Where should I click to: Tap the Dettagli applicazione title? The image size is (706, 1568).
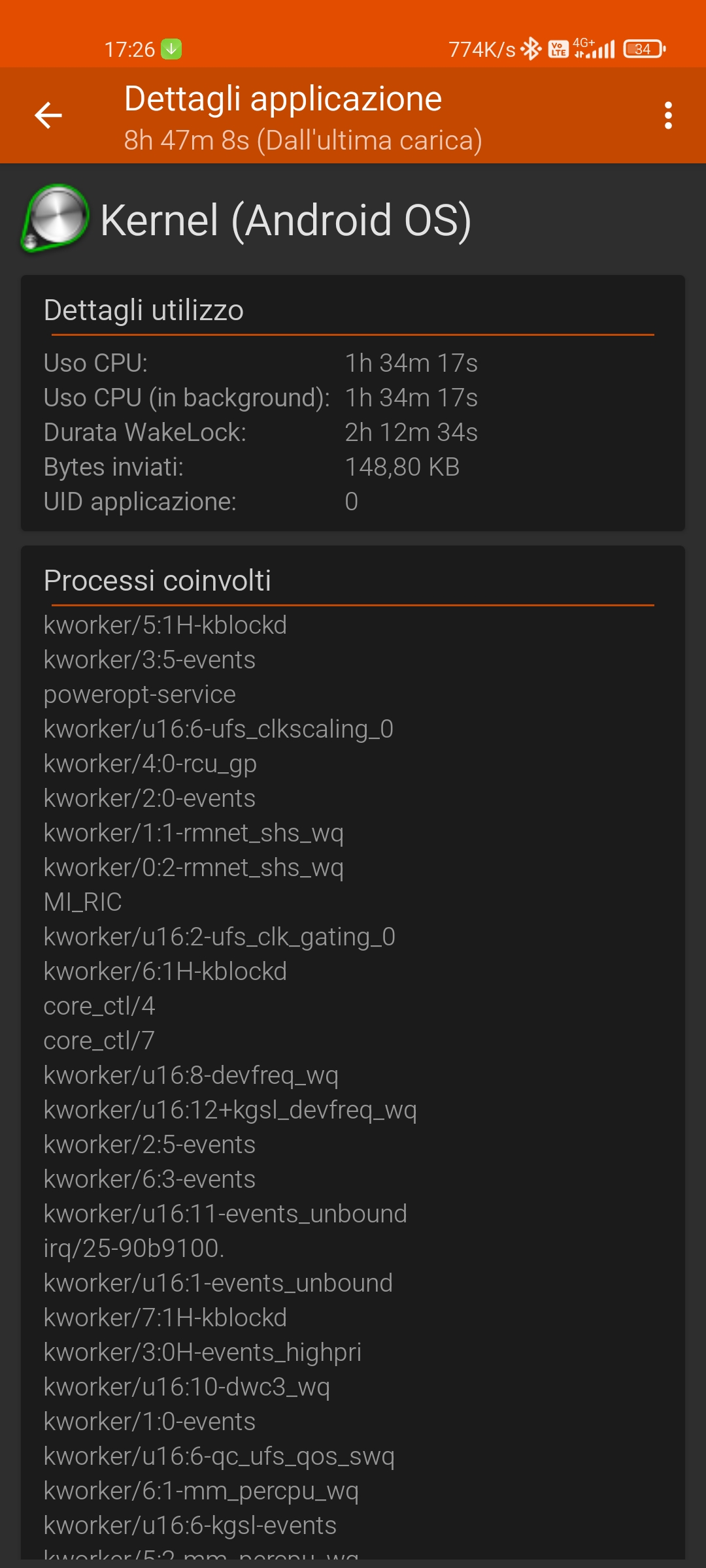pyautogui.click(x=283, y=99)
